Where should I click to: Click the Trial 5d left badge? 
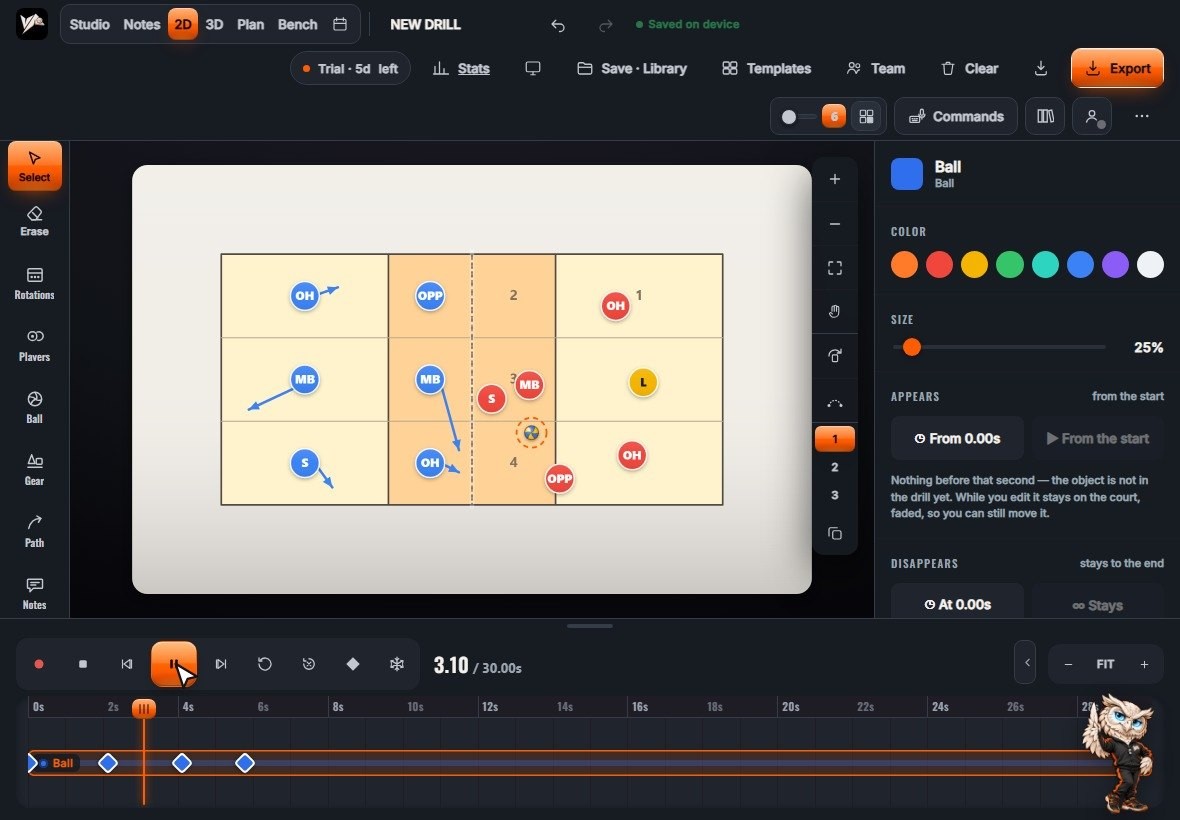(350, 68)
